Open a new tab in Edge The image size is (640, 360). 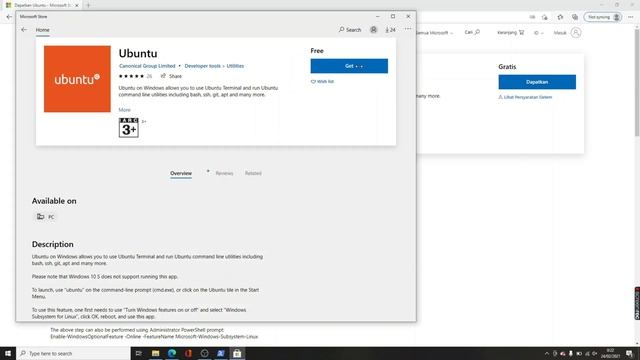88,5
